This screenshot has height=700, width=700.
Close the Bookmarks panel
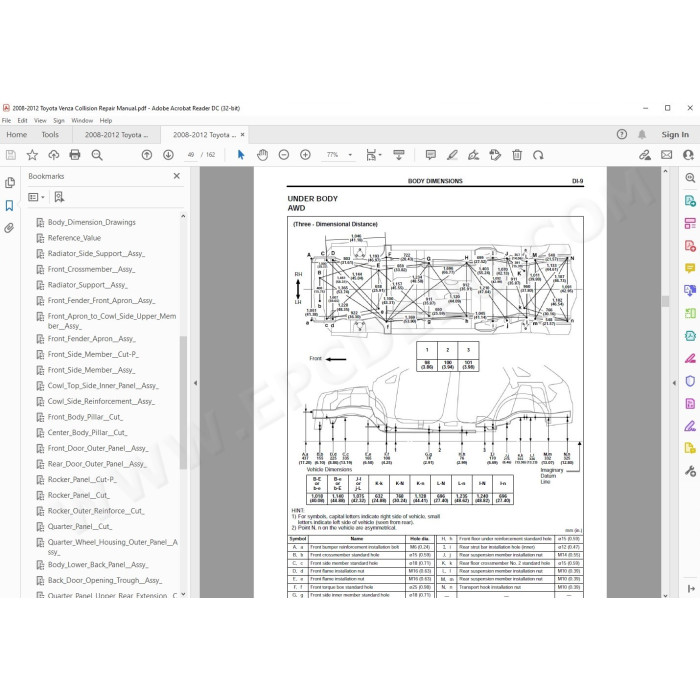coord(177,176)
